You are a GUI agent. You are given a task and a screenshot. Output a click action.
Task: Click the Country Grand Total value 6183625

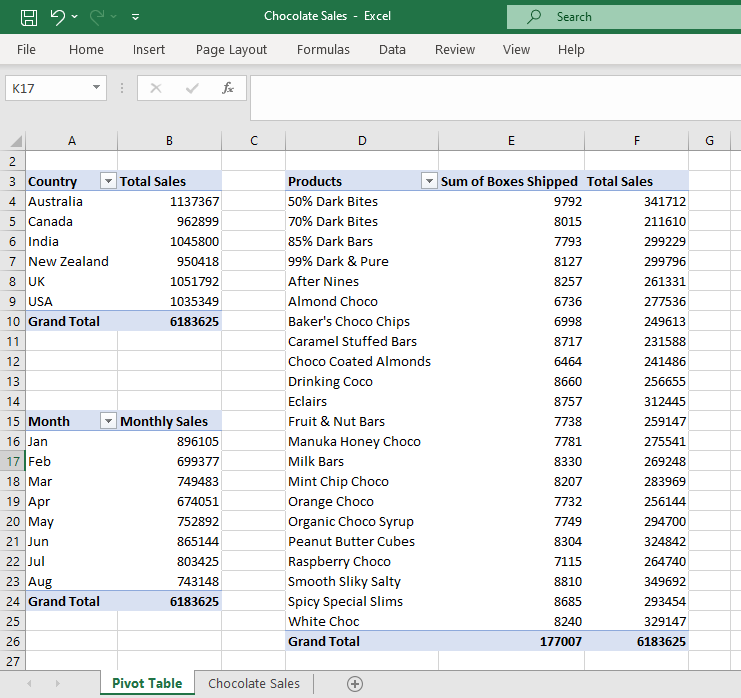click(169, 321)
